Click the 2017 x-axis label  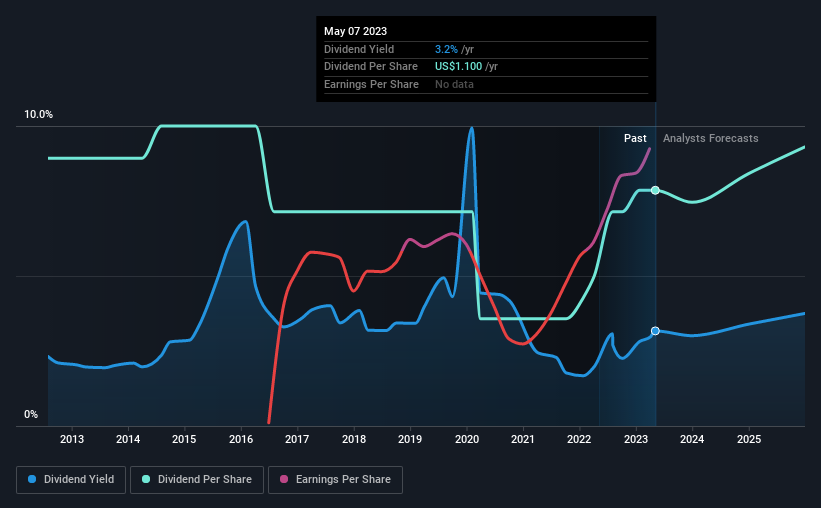(297, 439)
